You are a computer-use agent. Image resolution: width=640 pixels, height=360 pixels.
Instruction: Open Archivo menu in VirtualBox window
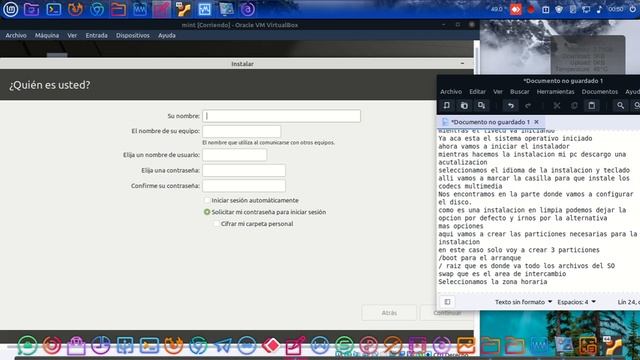coord(16,36)
